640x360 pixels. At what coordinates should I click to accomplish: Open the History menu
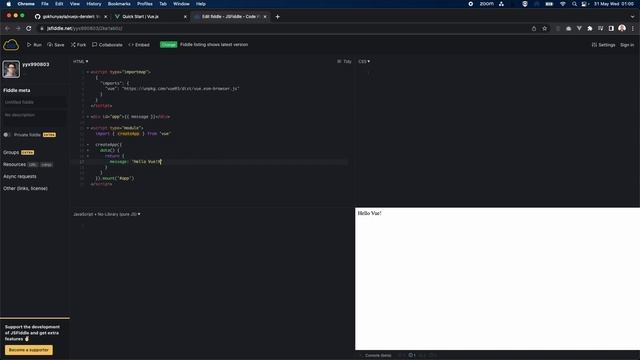(x=93, y=4)
